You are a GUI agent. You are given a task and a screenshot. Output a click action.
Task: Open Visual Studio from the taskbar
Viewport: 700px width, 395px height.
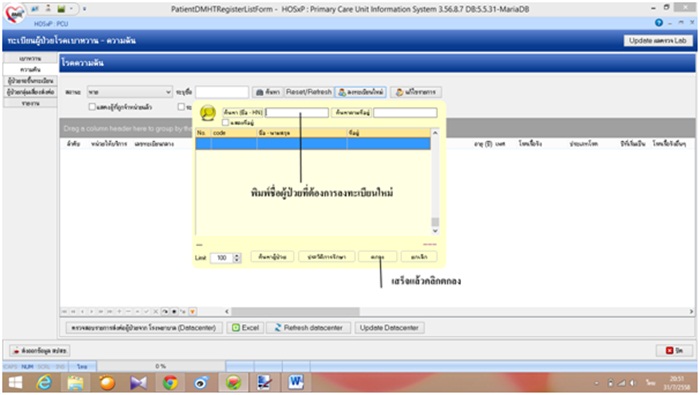coord(138,383)
